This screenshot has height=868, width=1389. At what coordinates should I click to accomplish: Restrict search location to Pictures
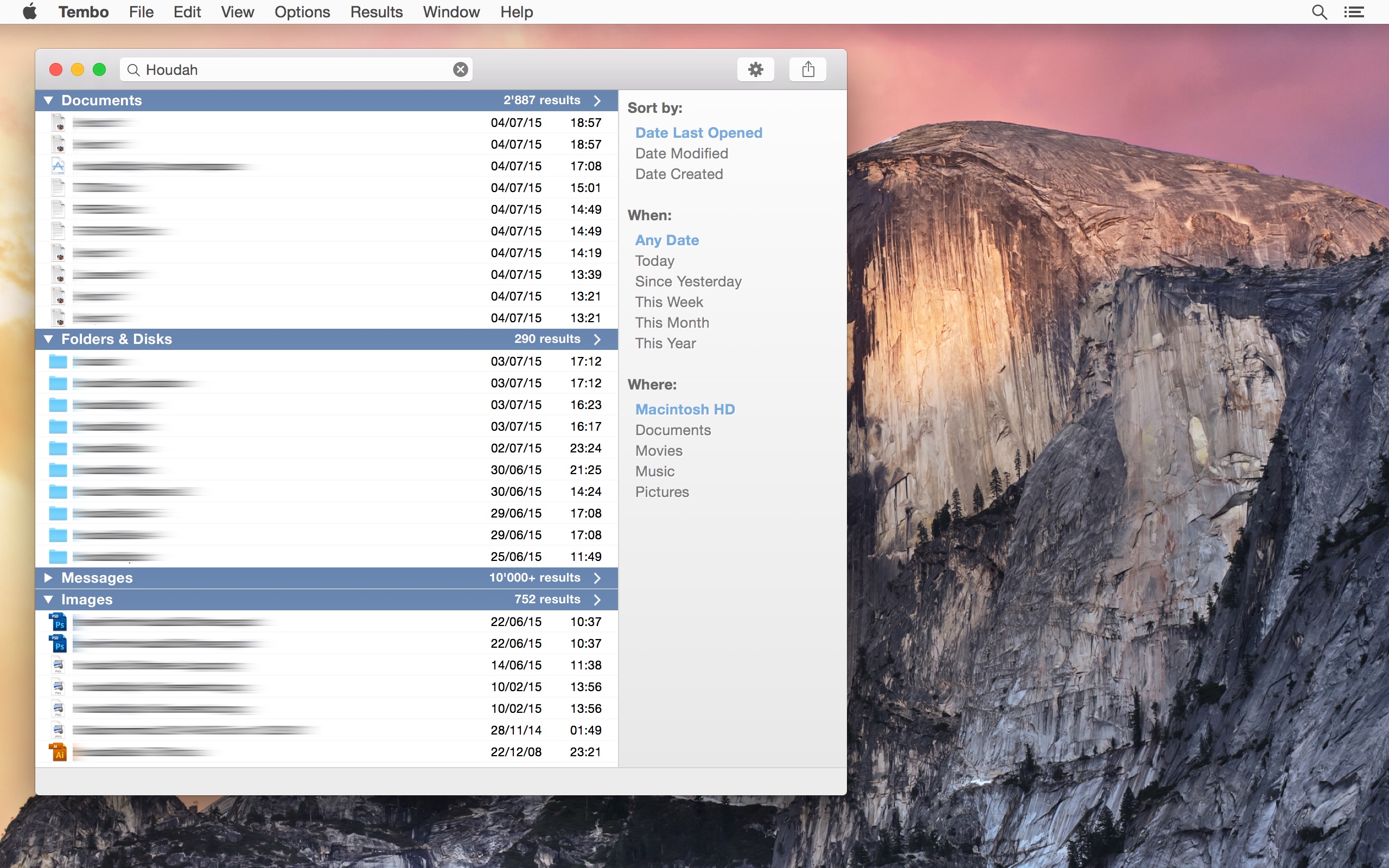[x=662, y=492]
